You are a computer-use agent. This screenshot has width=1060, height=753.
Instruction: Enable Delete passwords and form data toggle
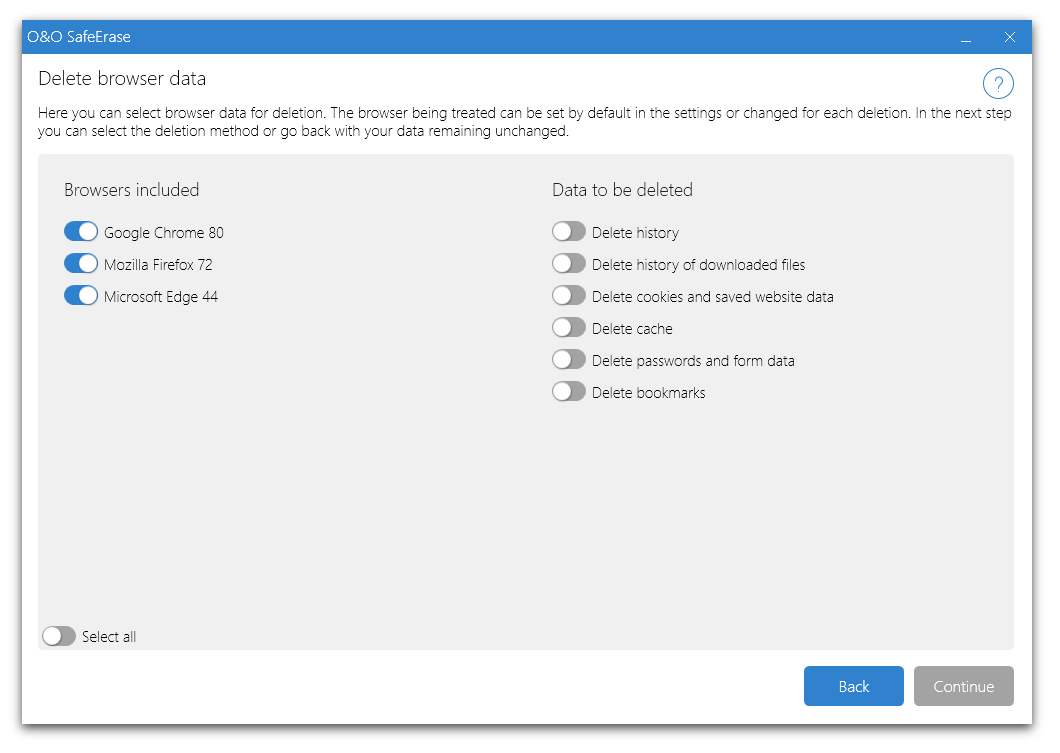[x=569, y=360]
